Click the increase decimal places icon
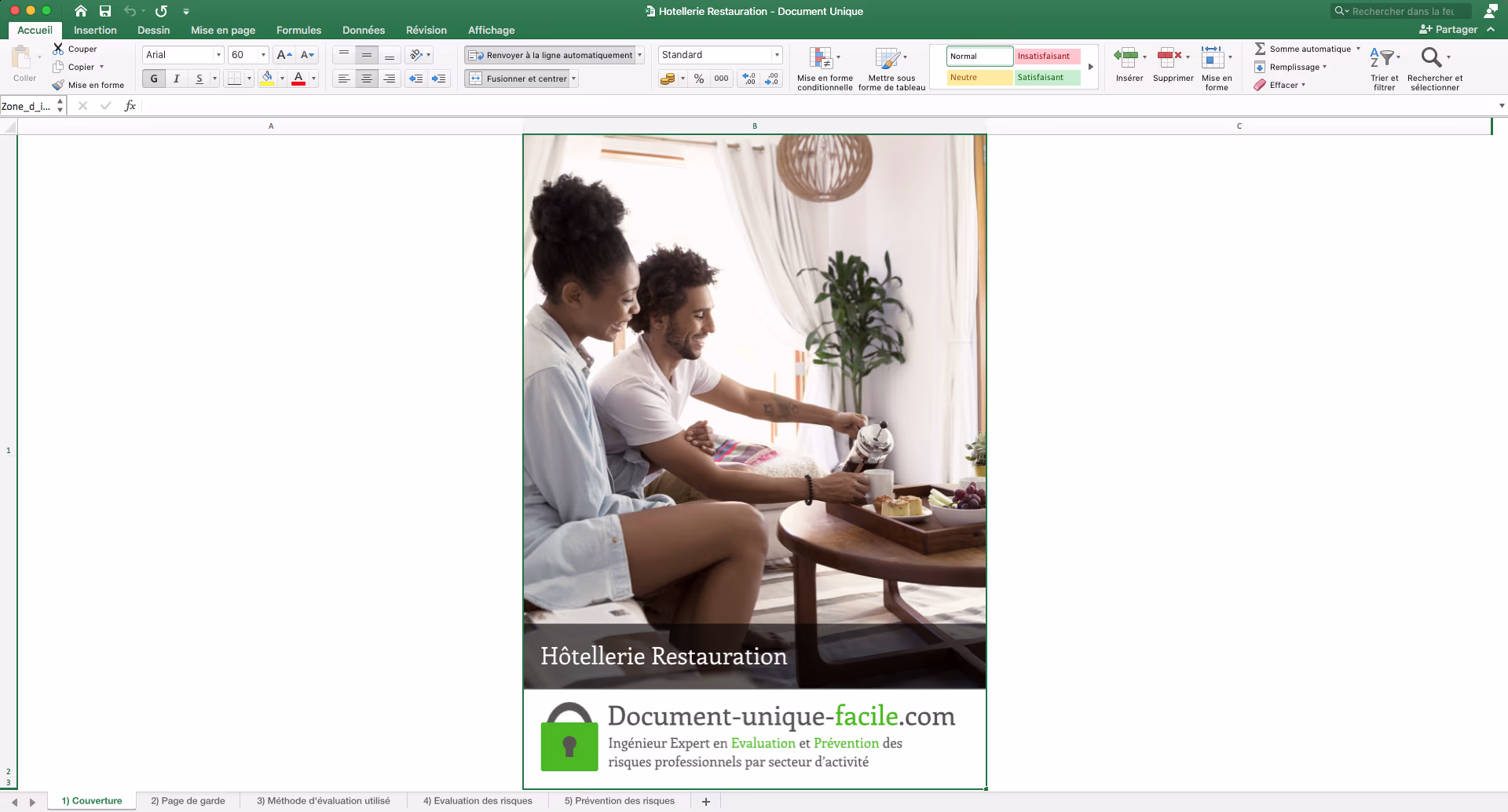 click(x=749, y=79)
